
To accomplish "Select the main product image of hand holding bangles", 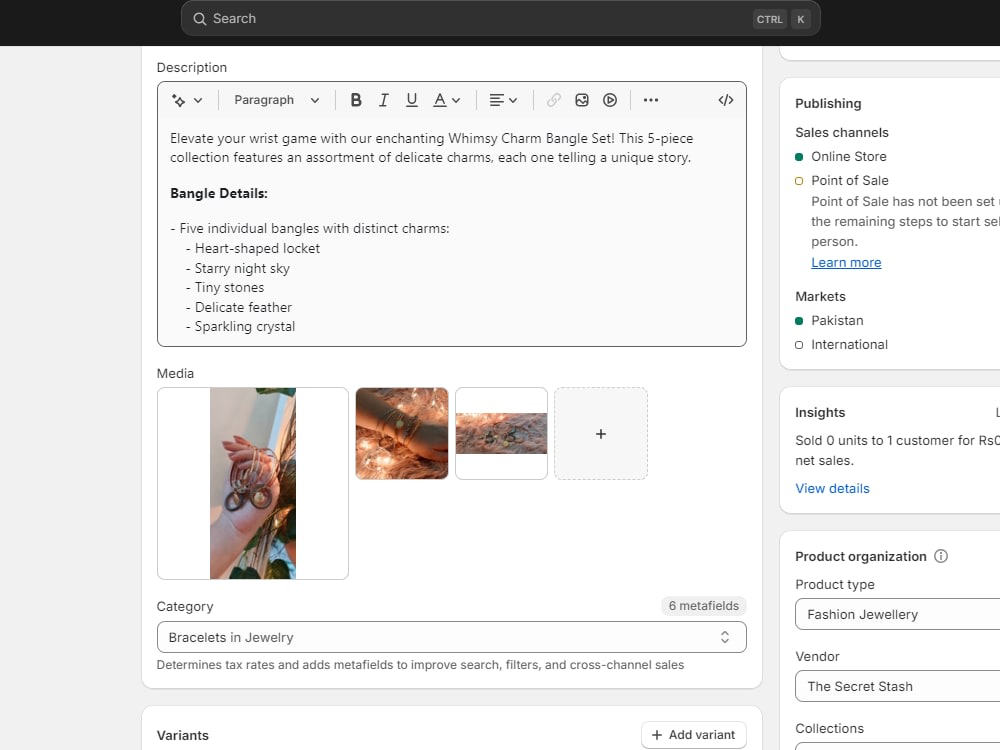I will (x=253, y=483).
